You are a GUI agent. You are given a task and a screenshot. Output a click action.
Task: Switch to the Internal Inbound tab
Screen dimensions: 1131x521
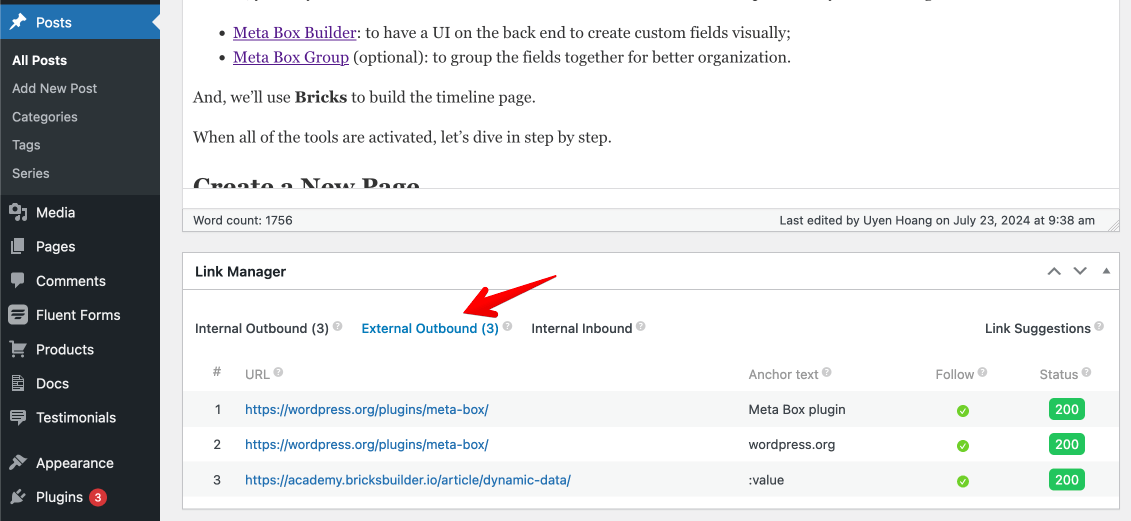581,328
